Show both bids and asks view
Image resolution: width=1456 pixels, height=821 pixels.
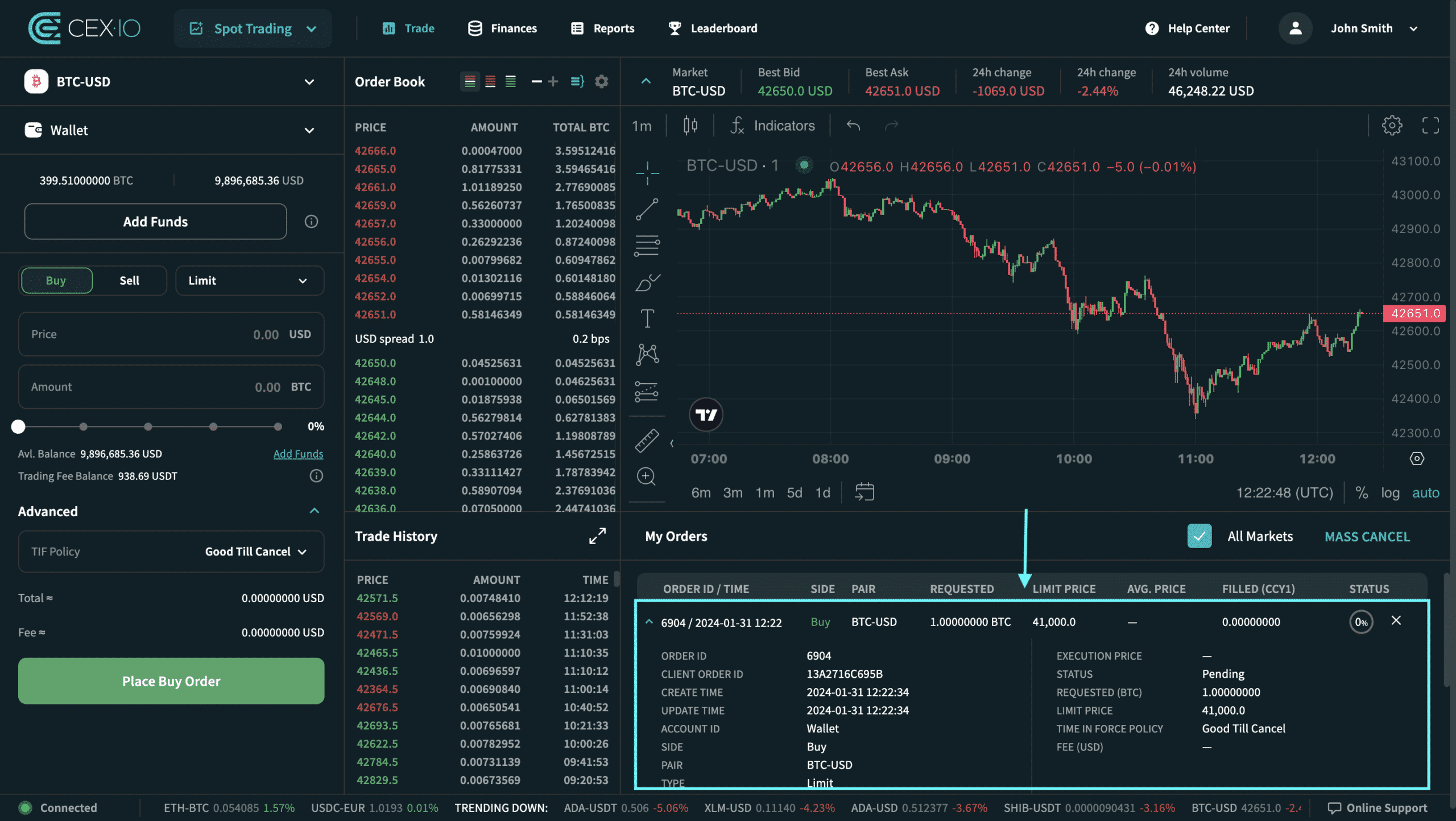[470, 82]
